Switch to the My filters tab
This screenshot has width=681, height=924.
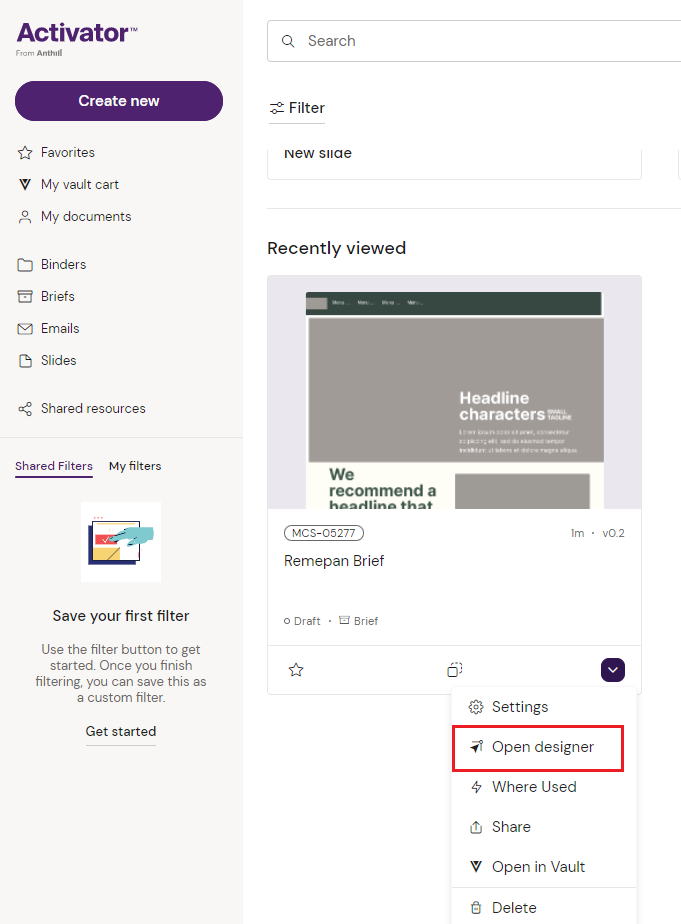pyautogui.click(x=135, y=466)
